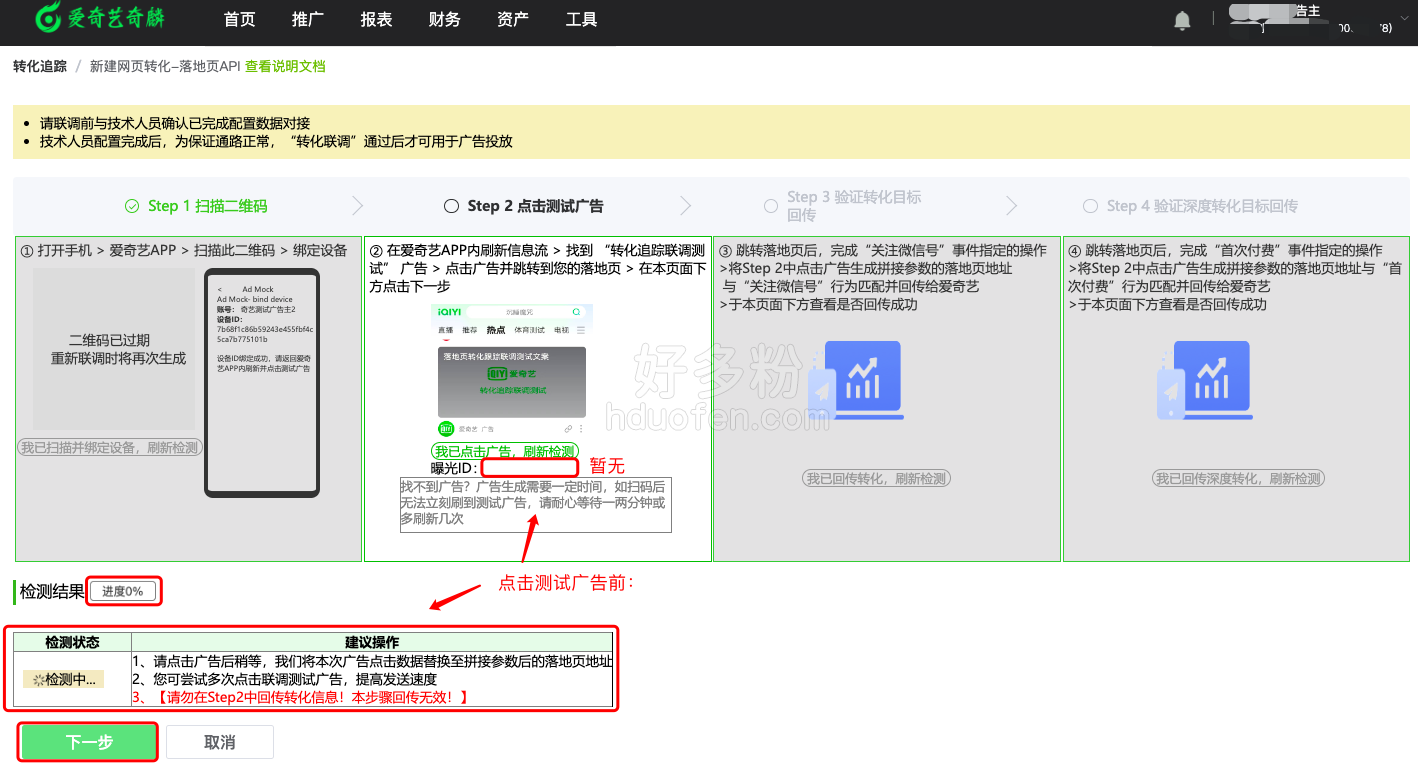Open the 资产 menu
Viewport: 1418px width, 768px height.
[x=513, y=20]
